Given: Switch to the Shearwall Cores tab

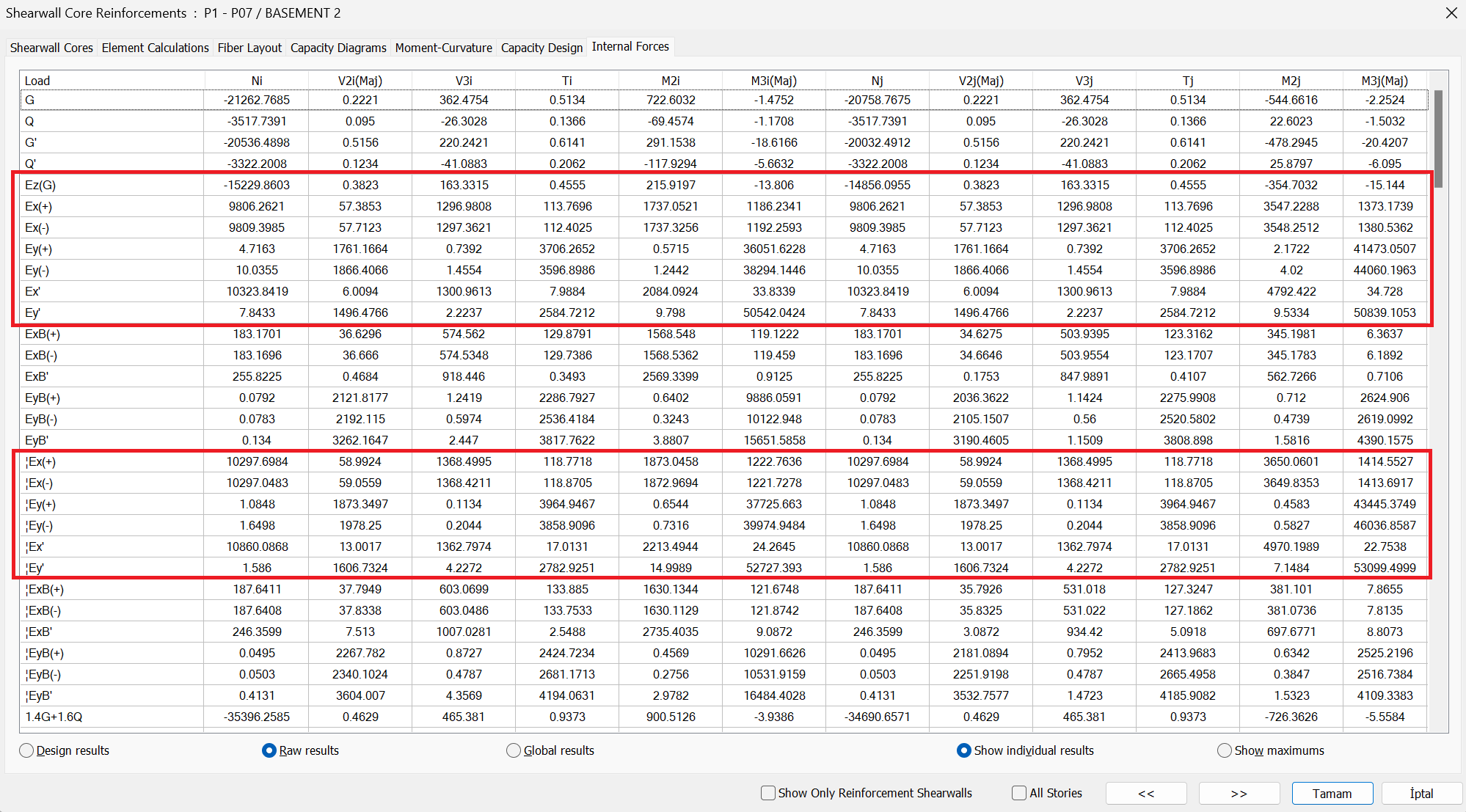Looking at the screenshot, I should coord(51,48).
